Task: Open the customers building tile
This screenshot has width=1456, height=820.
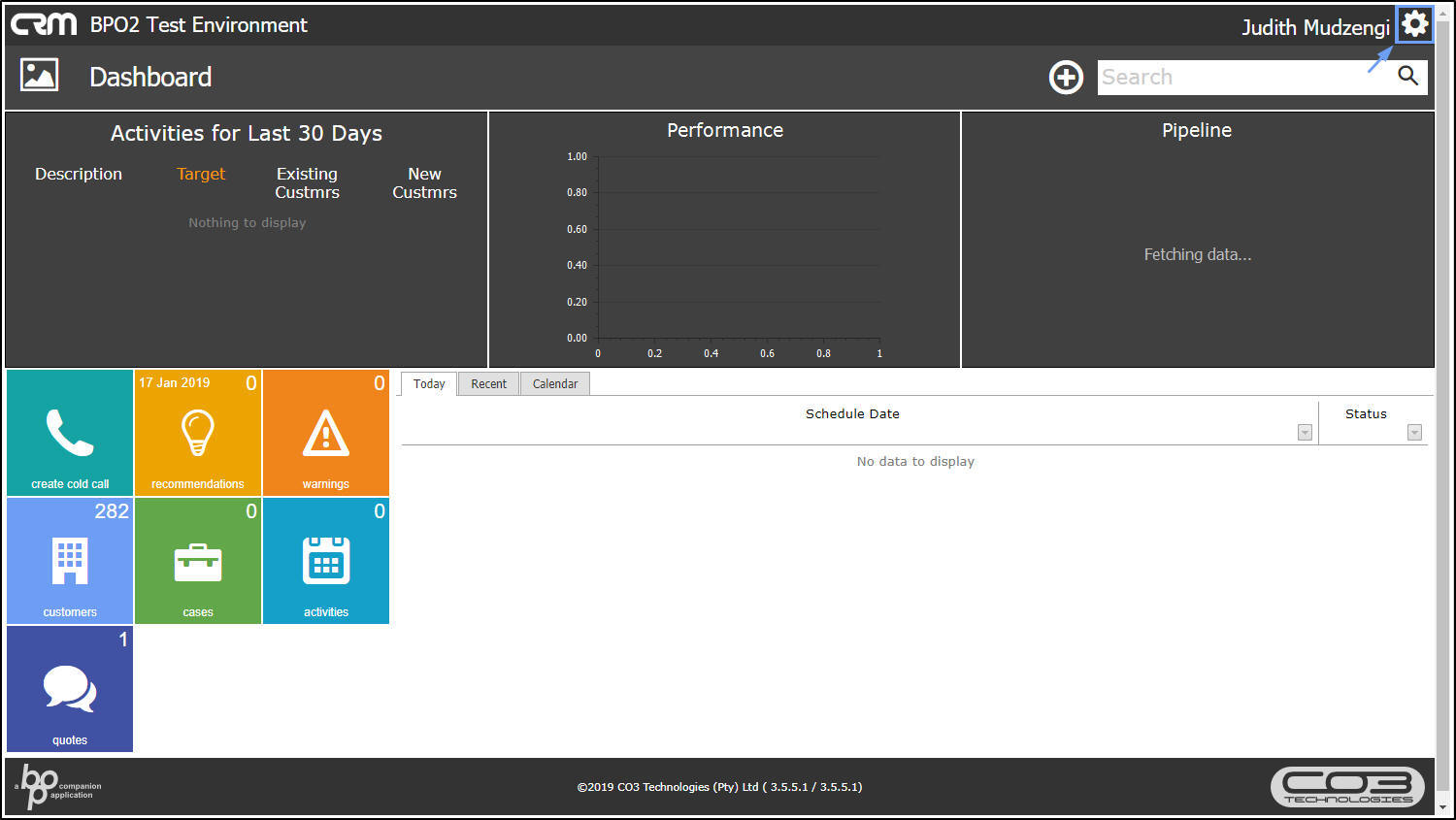Action: pyautogui.click(x=70, y=561)
